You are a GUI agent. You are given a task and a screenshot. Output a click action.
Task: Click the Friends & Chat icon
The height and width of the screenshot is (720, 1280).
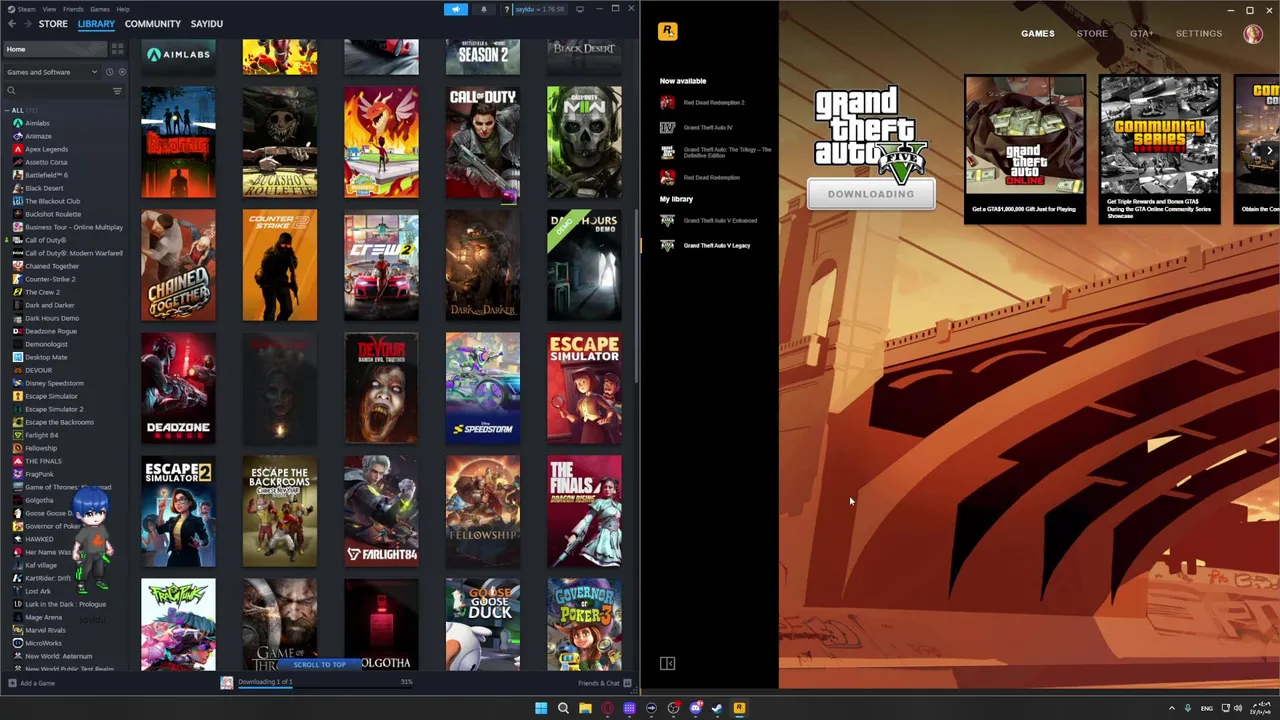pyautogui.click(x=627, y=683)
